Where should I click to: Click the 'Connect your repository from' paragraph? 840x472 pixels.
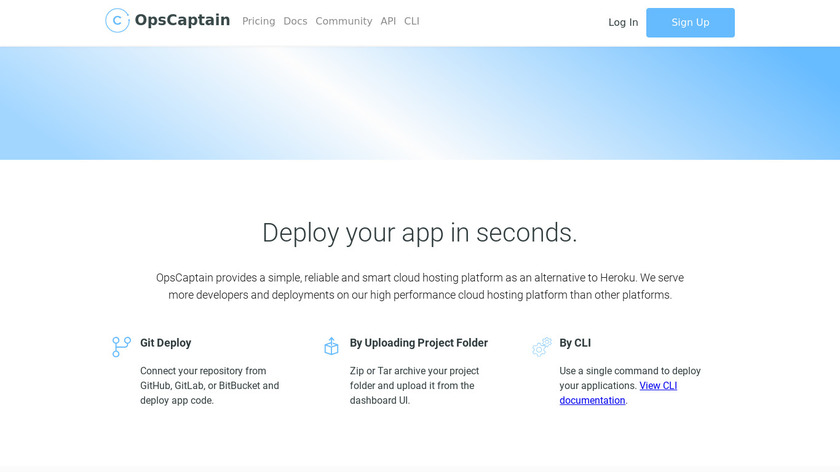tap(209, 386)
